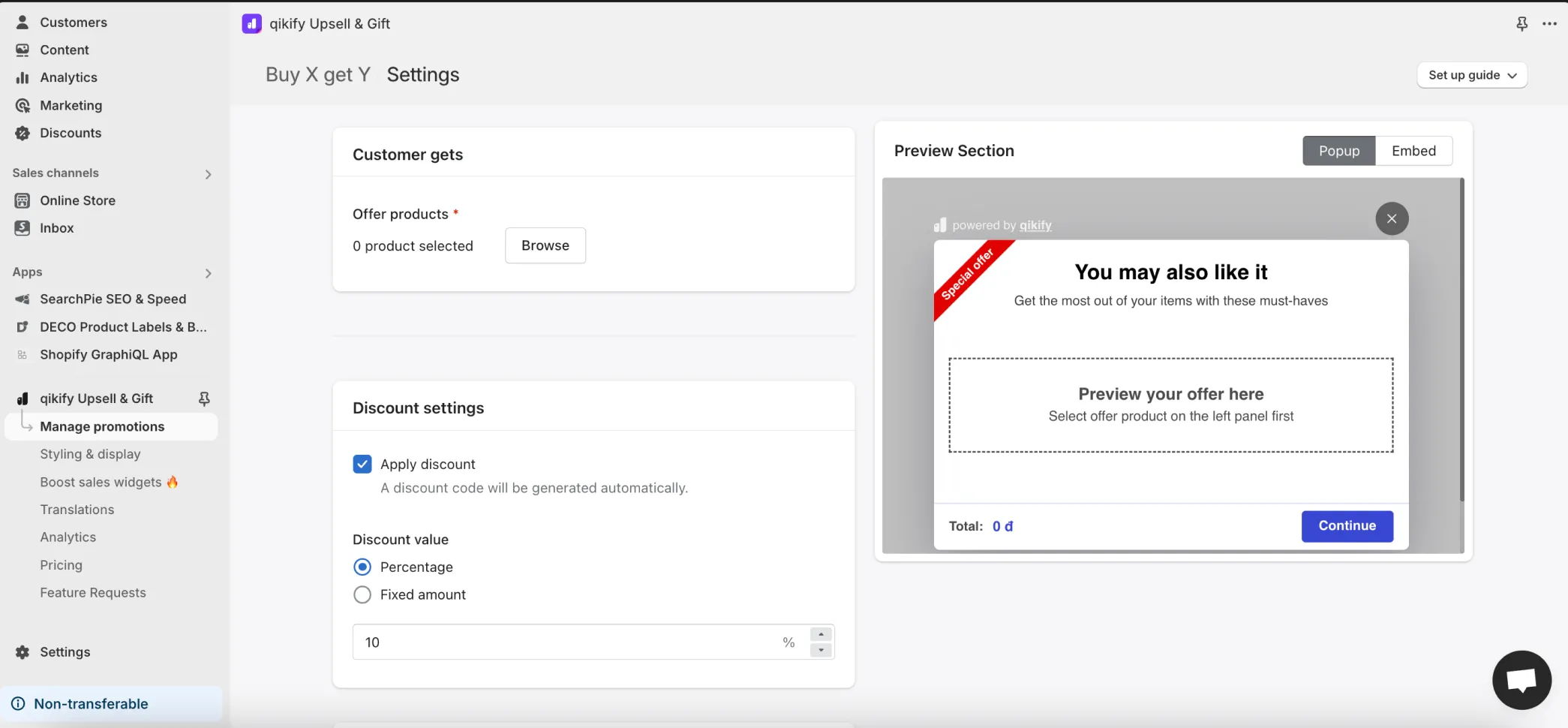1568x728 pixels.
Task: Close the preview popup with the X icon
Action: point(1392,218)
